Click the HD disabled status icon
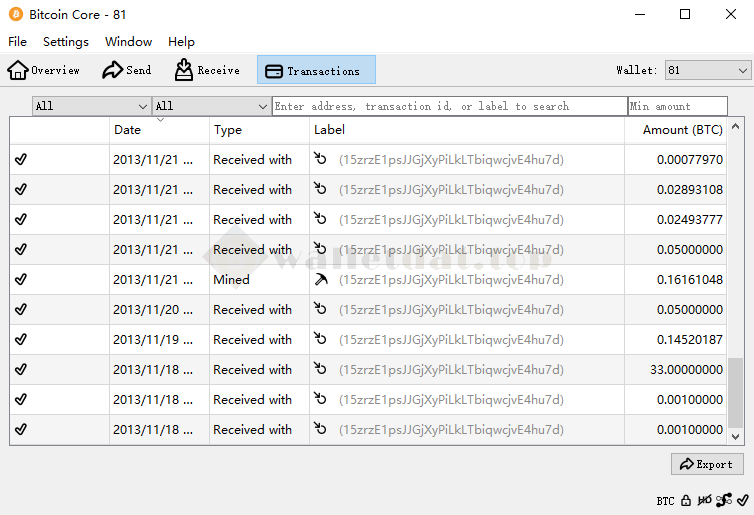Image resolution: width=754 pixels, height=515 pixels. pos(705,500)
